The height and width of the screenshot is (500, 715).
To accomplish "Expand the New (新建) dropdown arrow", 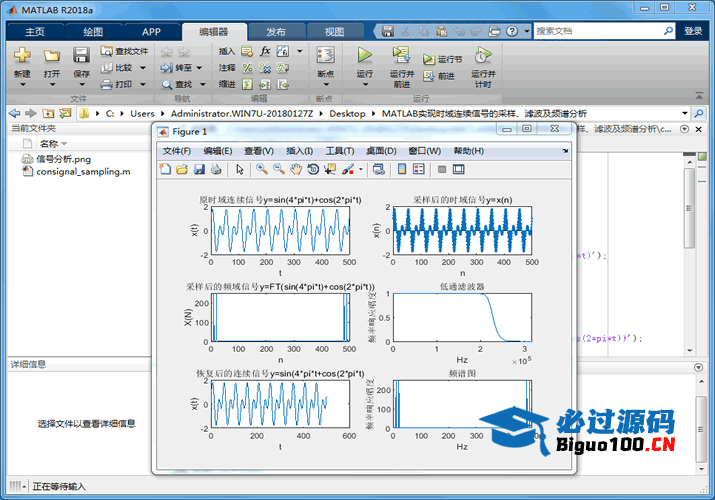I will coord(22,84).
